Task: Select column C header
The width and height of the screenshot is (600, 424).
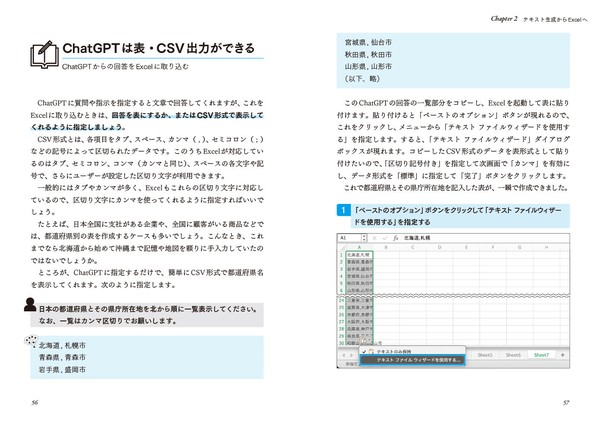Action: tap(412, 248)
